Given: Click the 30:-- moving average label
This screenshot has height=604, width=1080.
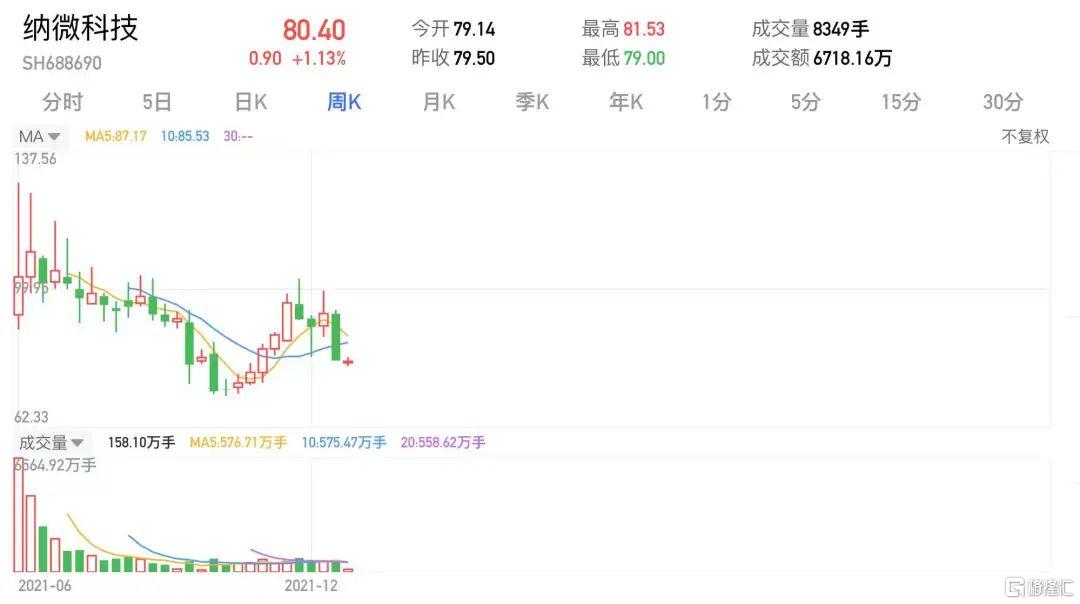Looking at the screenshot, I should click(x=238, y=136).
